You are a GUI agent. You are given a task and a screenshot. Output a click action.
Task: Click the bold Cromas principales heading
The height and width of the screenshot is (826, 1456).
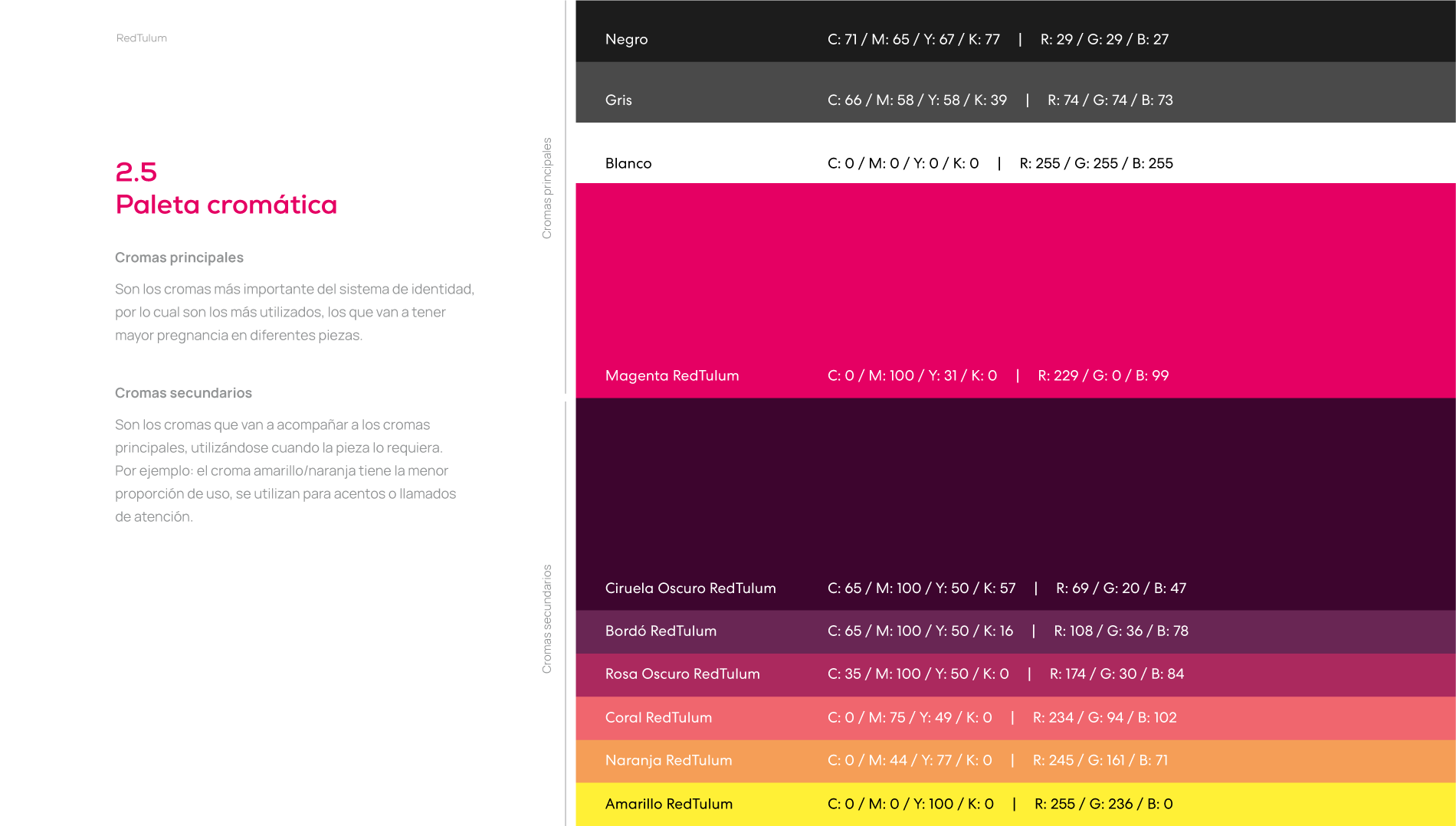pyautogui.click(x=179, y=257)
